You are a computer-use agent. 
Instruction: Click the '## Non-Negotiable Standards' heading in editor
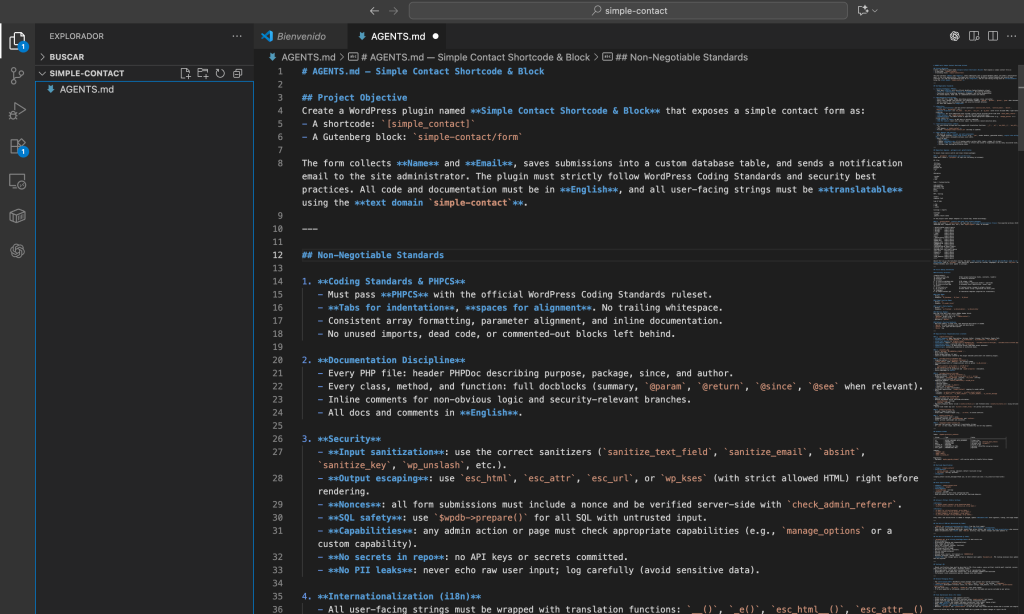(372, 255)
